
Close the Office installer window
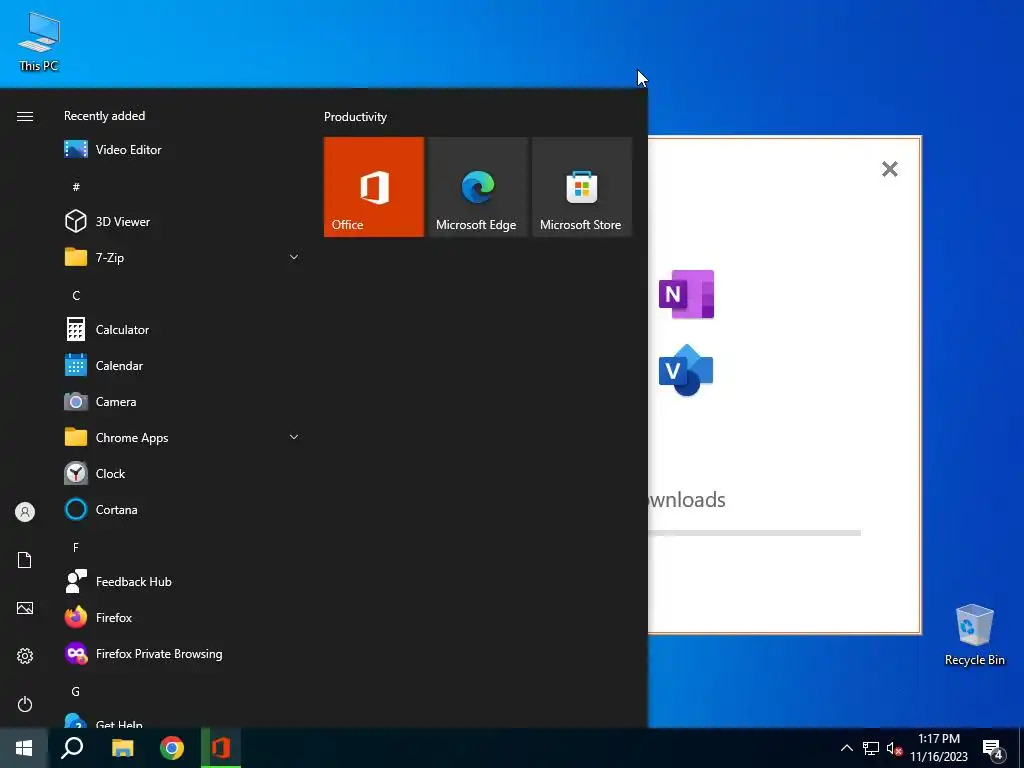click(889, 169)
